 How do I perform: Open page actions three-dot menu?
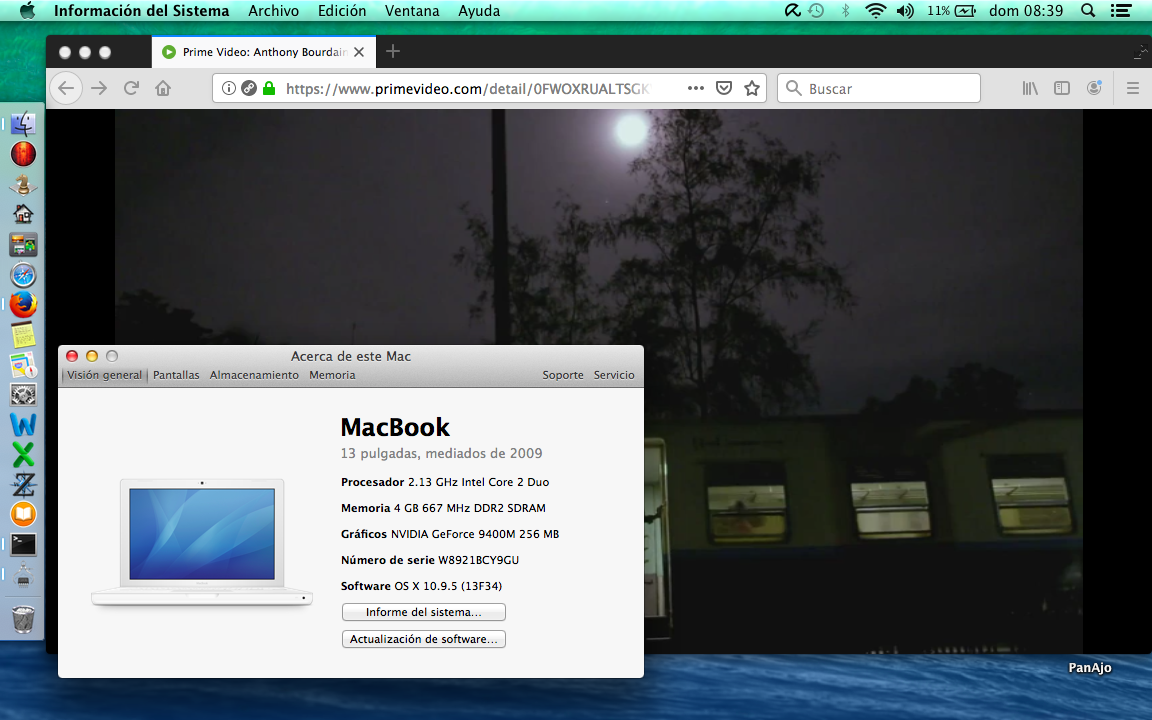coord(696,88)
